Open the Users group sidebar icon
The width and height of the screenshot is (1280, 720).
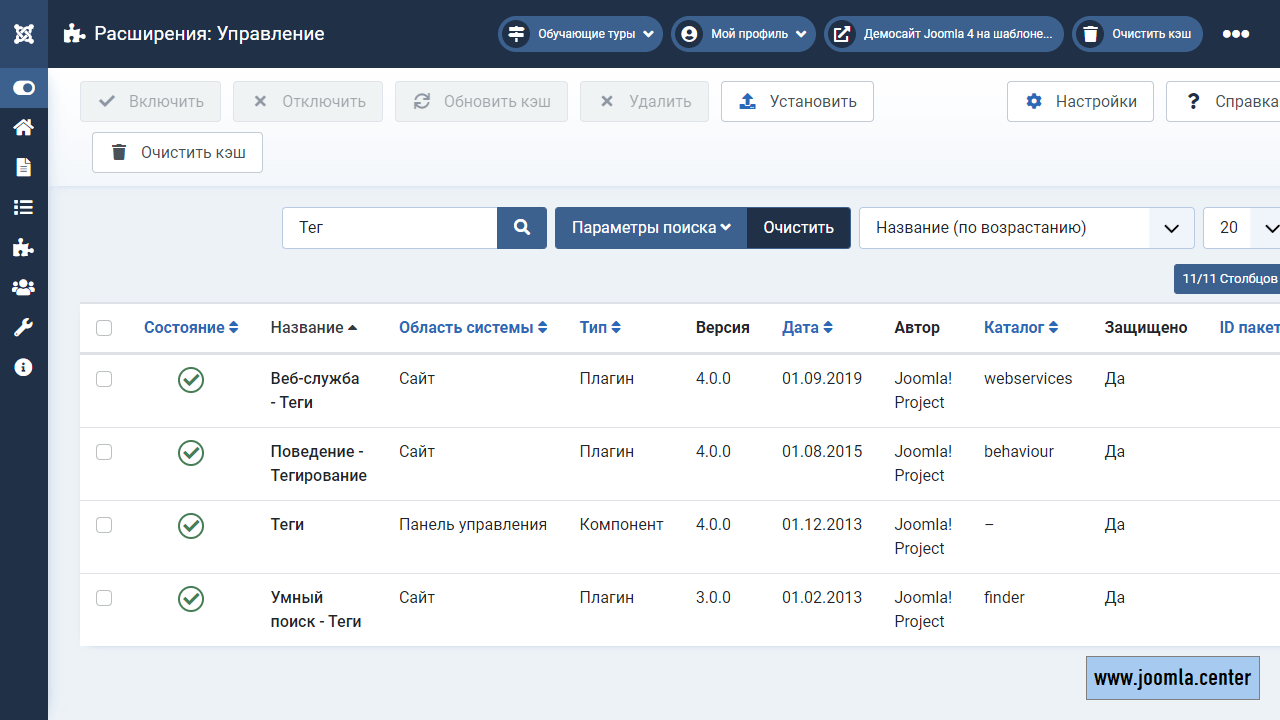pos(23,287)
